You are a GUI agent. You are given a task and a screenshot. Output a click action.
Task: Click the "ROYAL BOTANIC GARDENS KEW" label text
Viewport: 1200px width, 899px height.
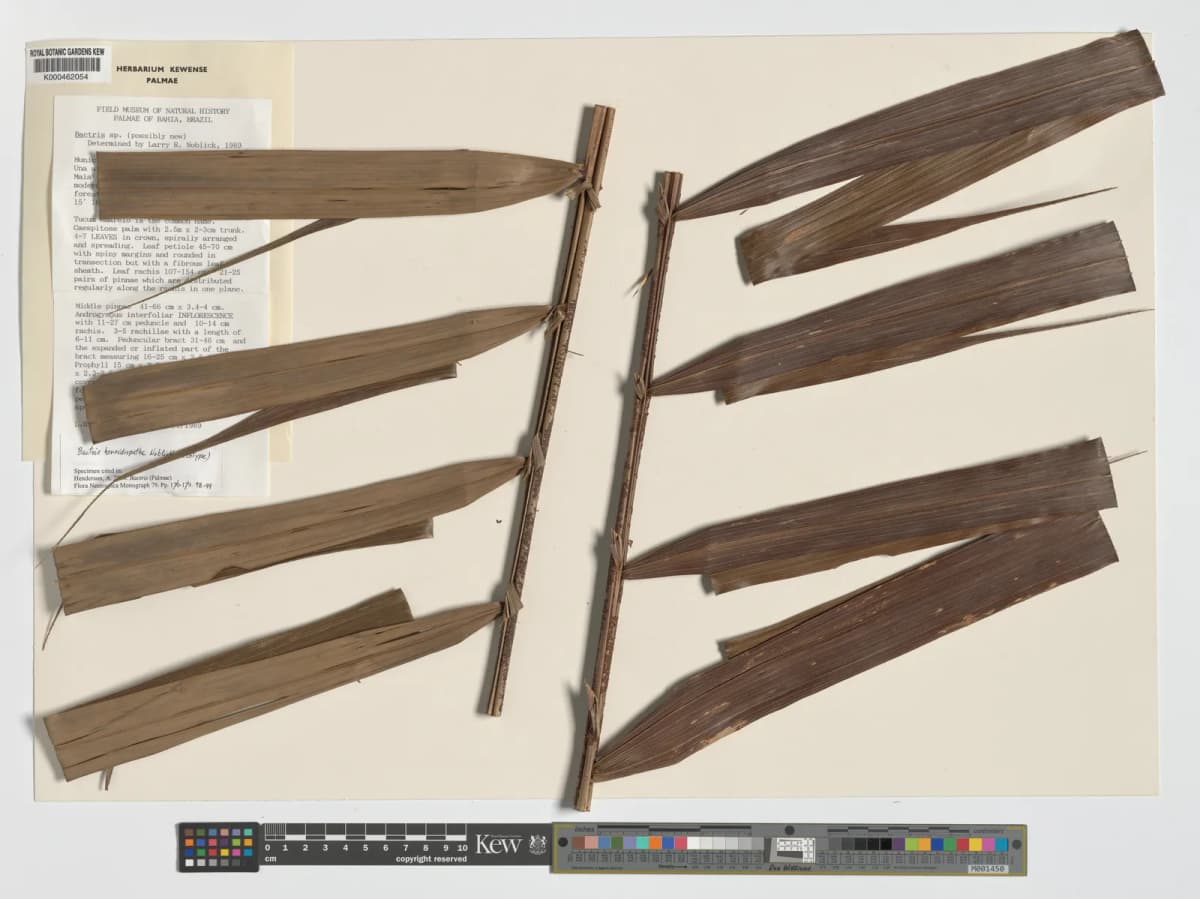(67, 52)
